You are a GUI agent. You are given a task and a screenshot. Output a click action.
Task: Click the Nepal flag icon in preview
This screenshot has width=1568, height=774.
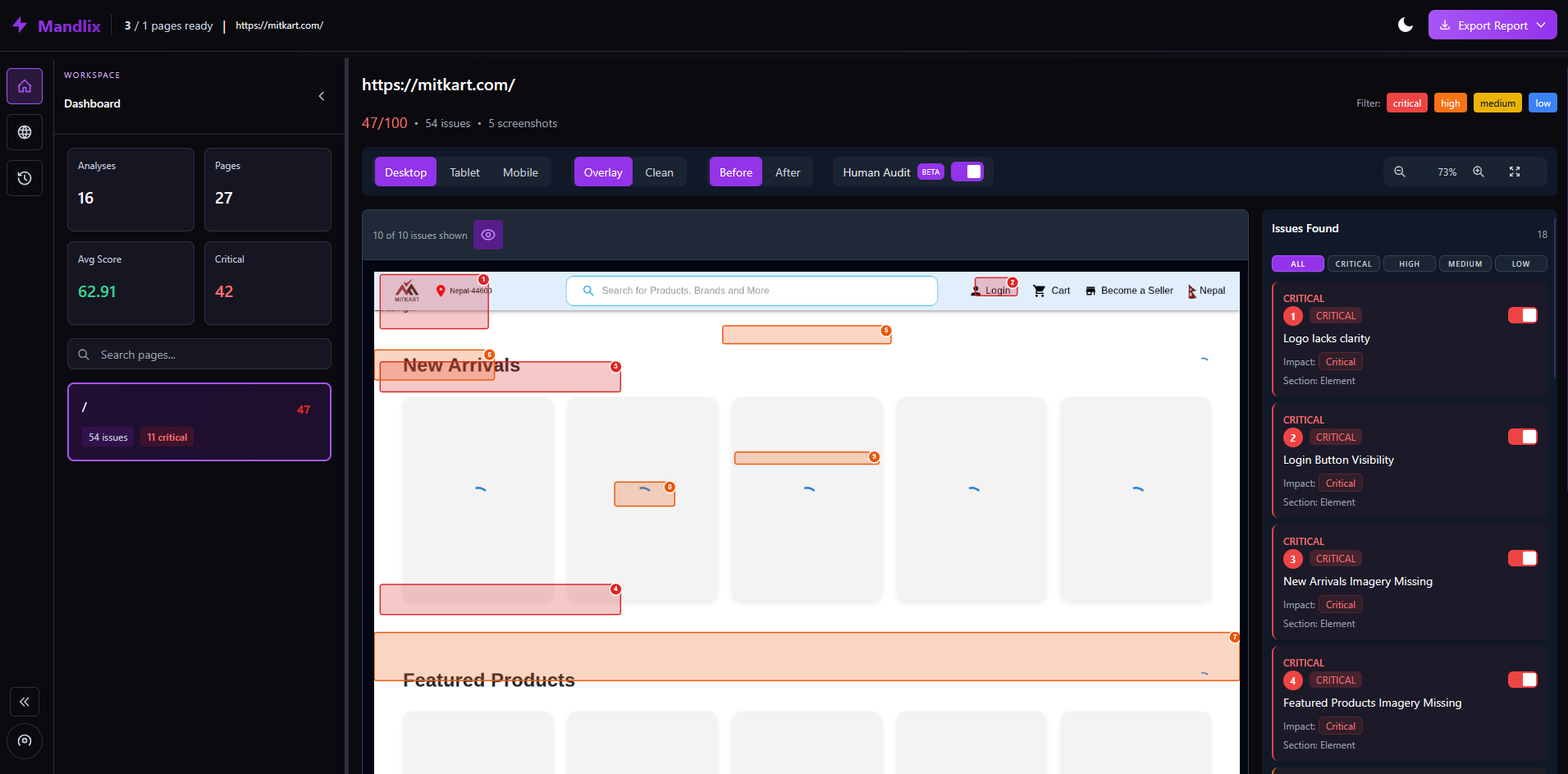coord(1191,291)
